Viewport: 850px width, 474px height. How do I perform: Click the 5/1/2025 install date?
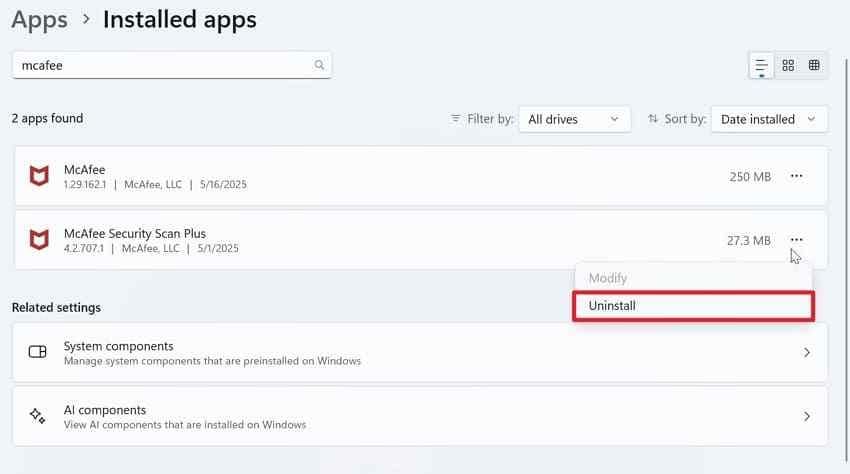point(218,248)
